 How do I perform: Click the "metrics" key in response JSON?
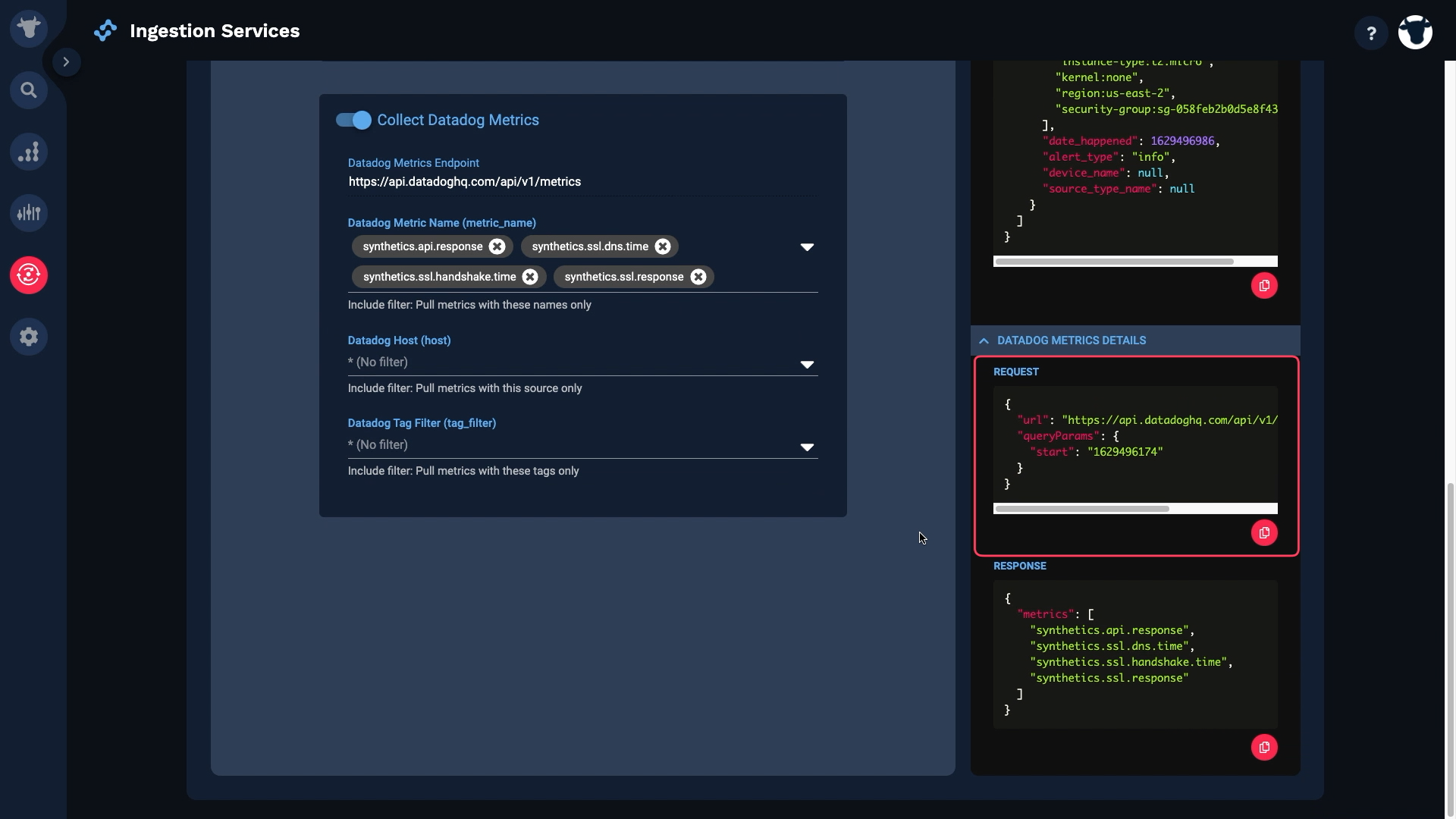1046,614
